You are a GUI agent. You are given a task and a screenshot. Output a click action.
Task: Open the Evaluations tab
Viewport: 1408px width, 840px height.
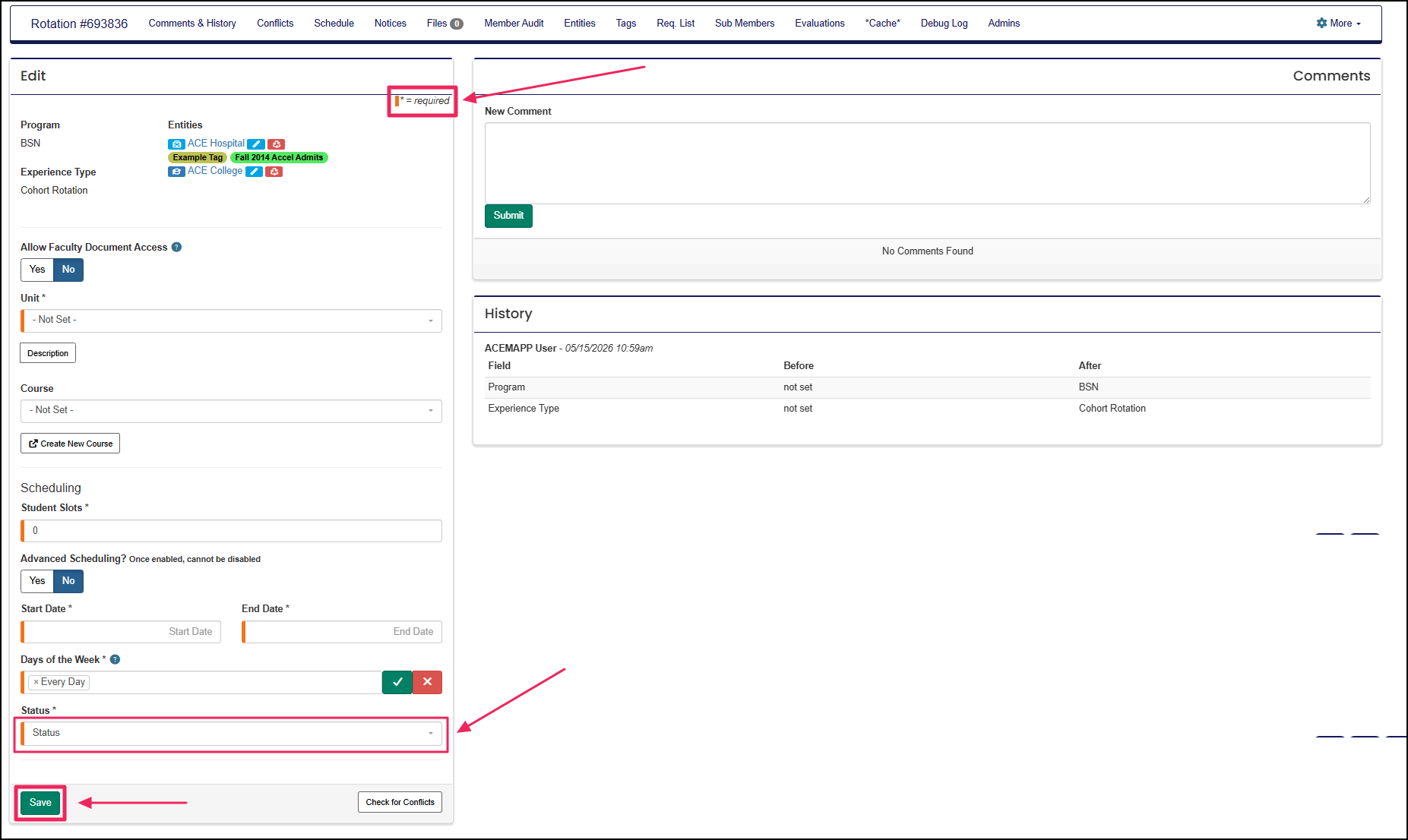[820, 24]
